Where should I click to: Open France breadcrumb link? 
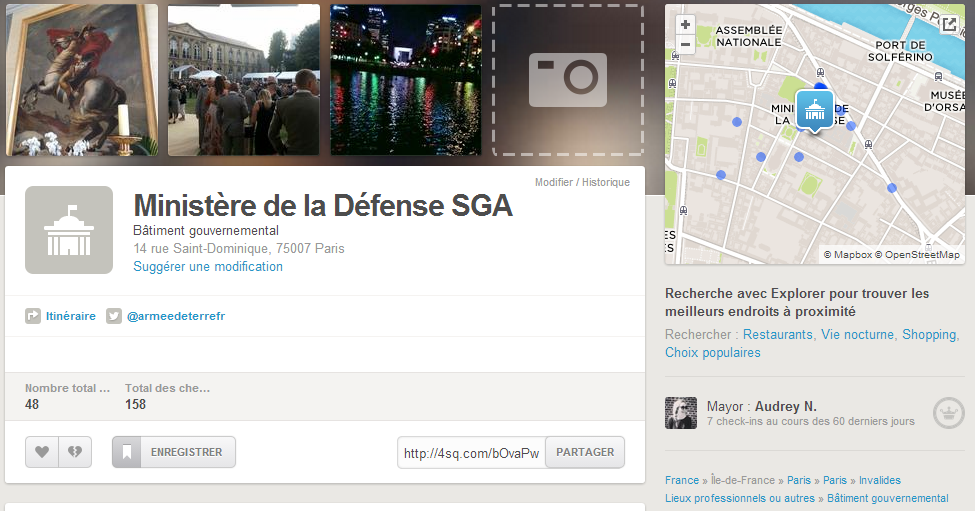(682, 480)
